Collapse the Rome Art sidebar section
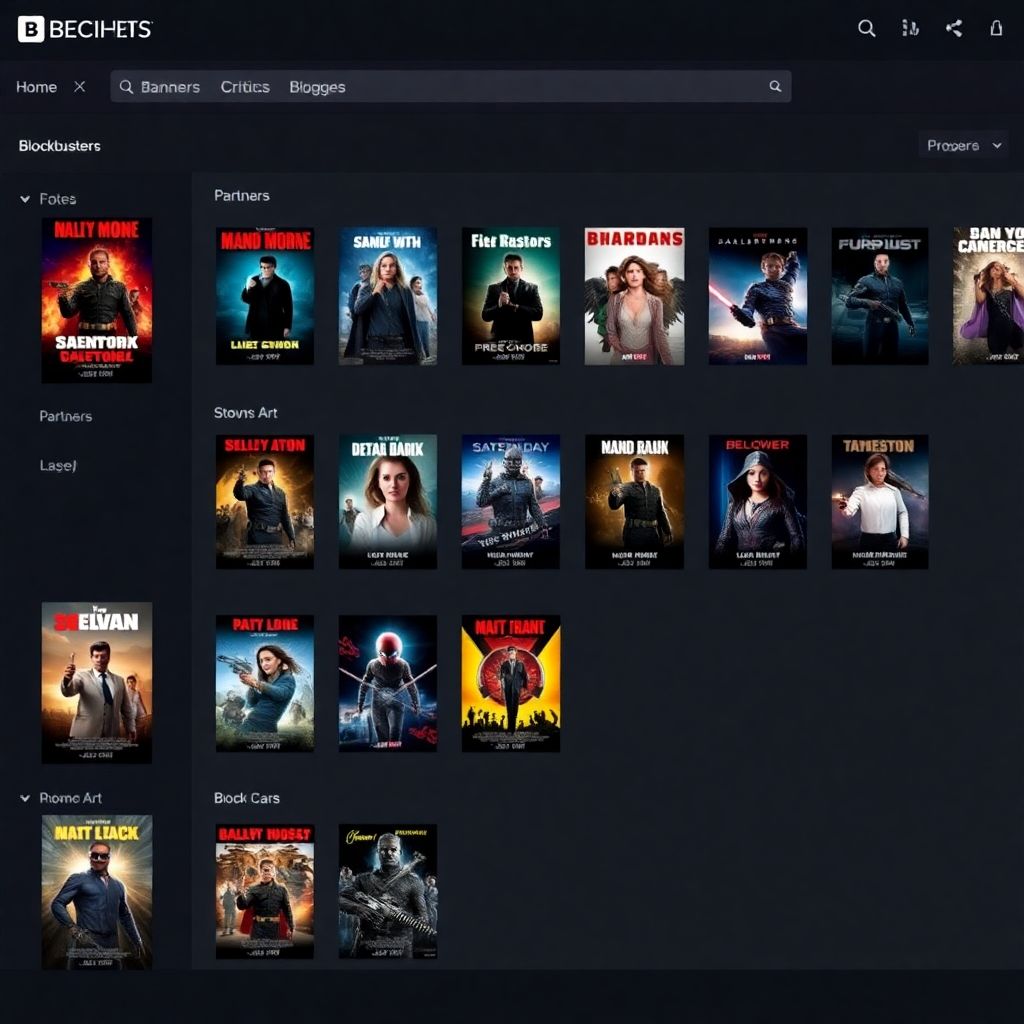 (25, 798)
